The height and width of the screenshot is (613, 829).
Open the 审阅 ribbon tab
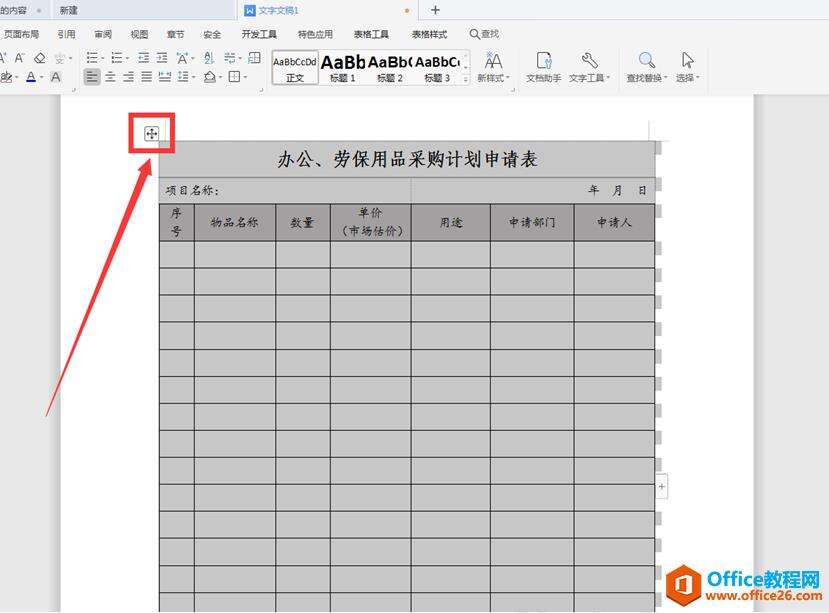(x=103, y=34)
